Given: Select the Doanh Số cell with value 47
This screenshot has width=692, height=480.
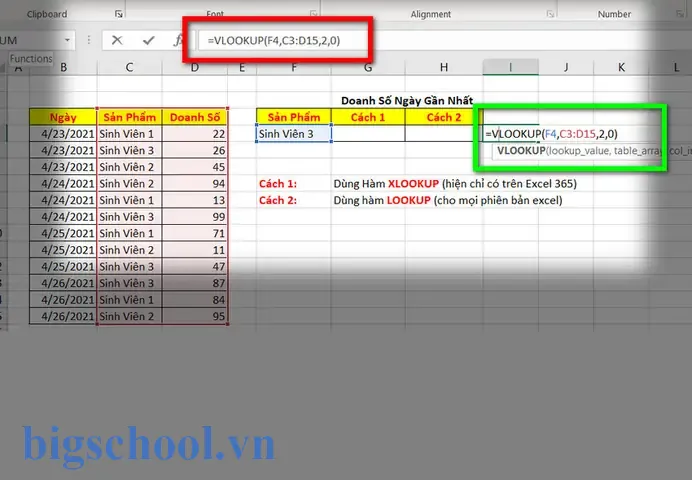Looking at the screenshot, I should point(195,266).
